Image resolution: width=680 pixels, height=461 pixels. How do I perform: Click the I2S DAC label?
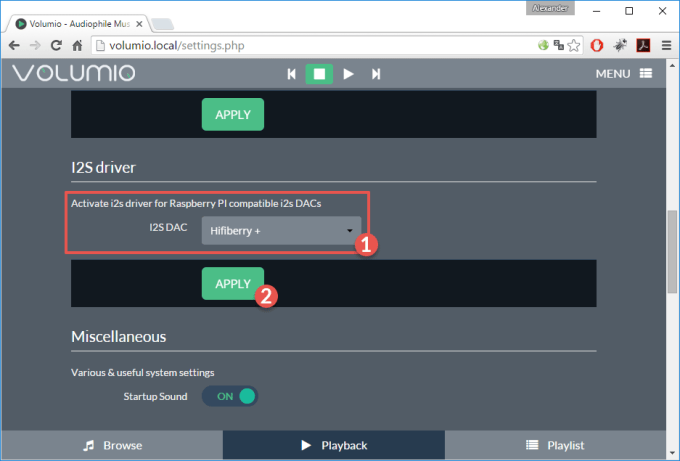coord(168,227)
